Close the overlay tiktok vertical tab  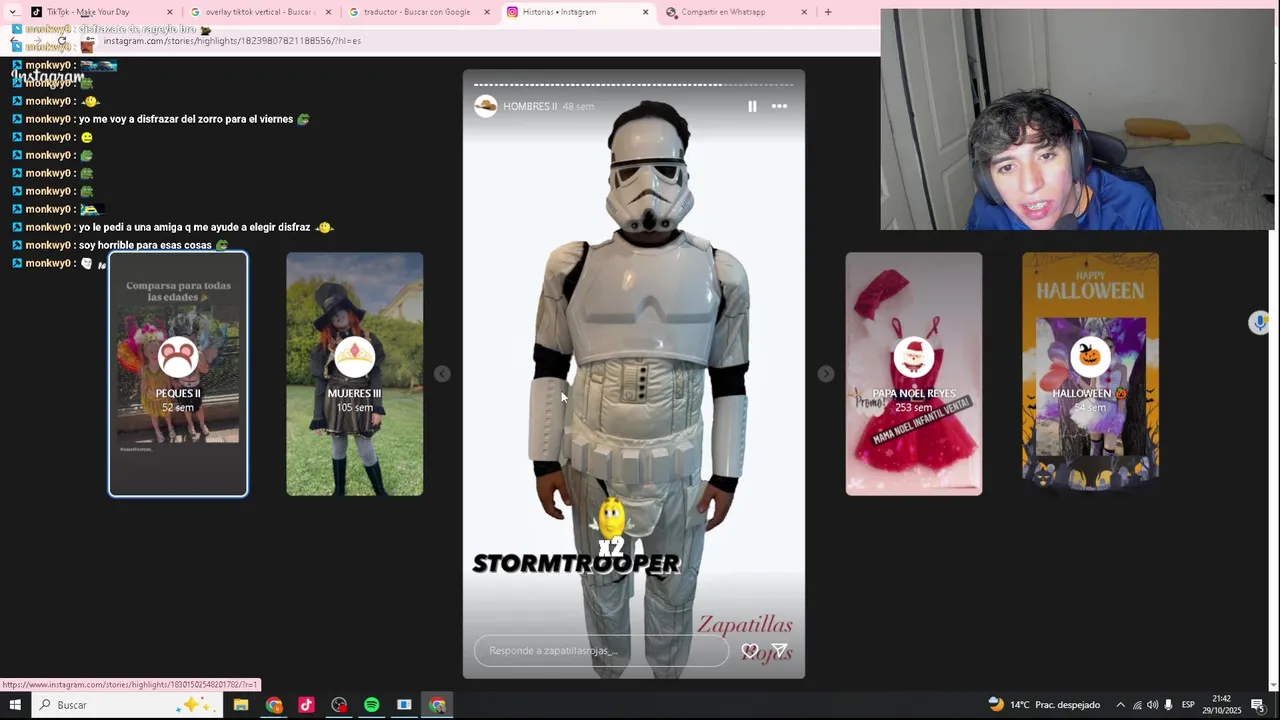tap(328, 12)
